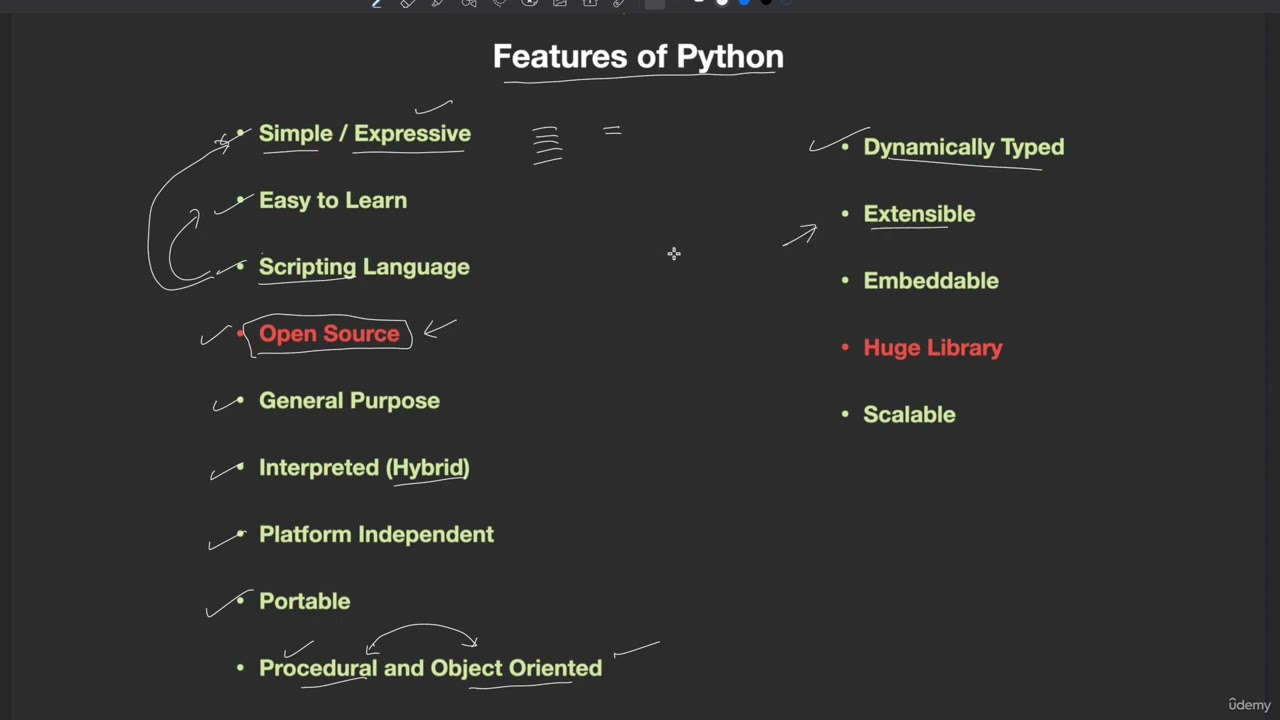Select the pen tool in top toolbar

click(376, 3)
